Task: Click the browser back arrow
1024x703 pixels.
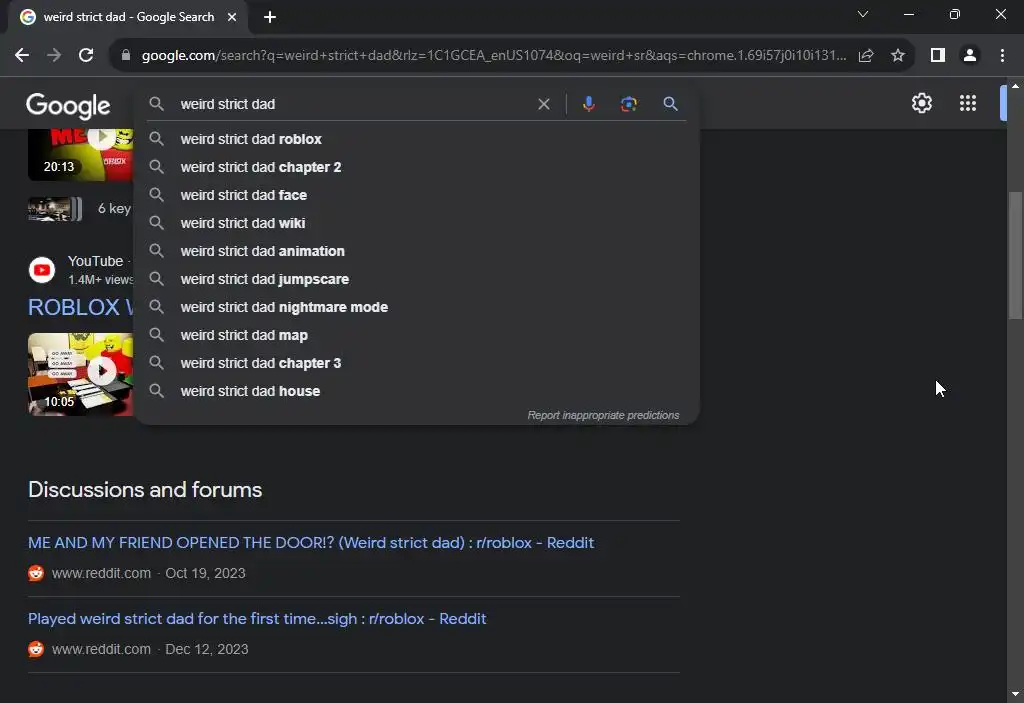Action: pos(22,56)
